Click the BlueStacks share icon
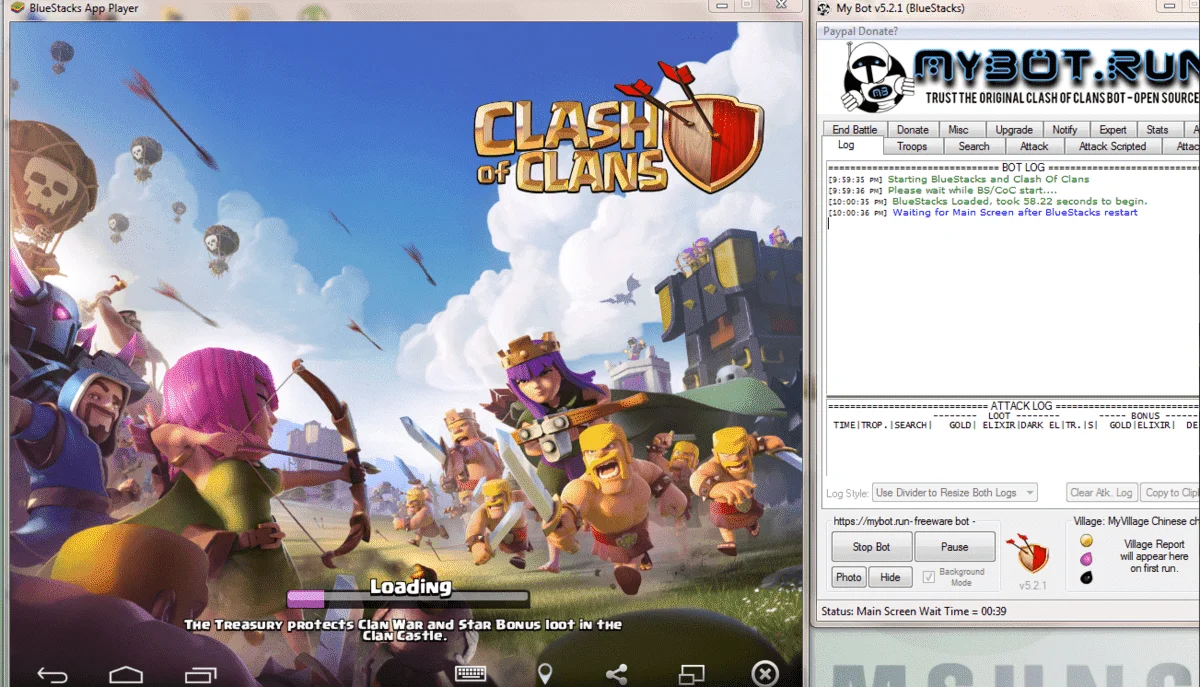The image size is (1200, 687). coord(617,674)
